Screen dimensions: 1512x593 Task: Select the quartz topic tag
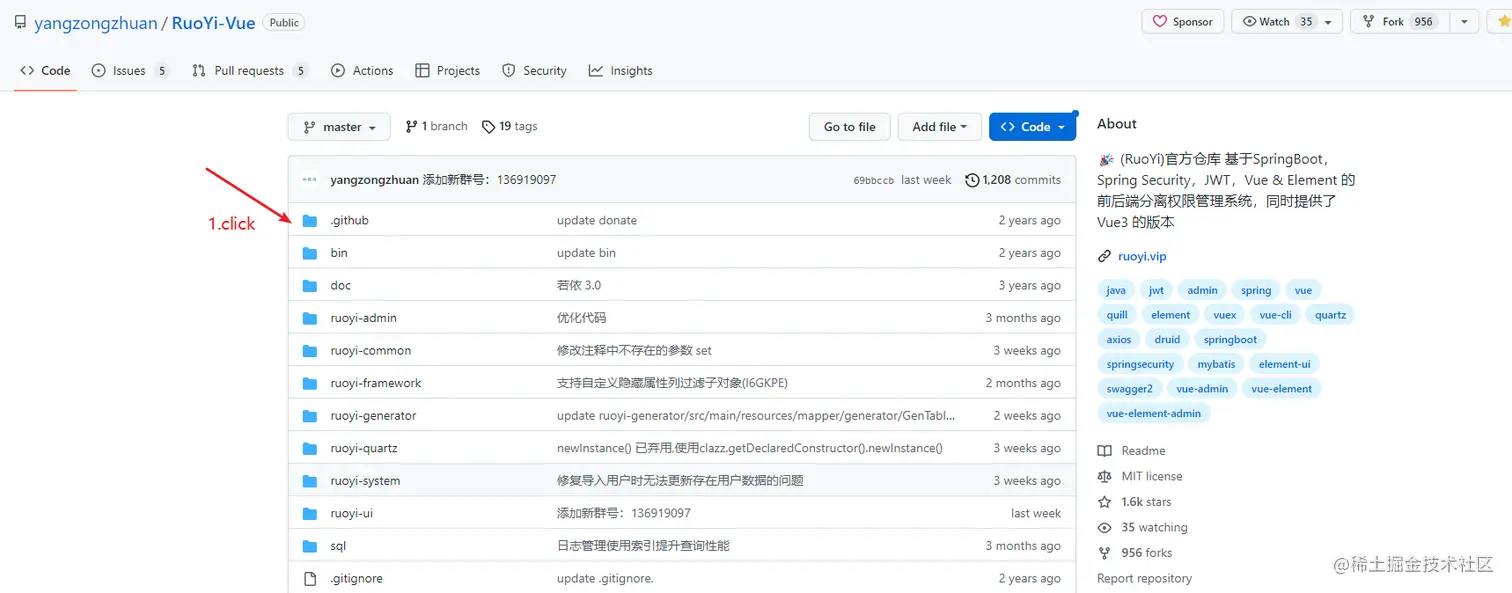[1330, 315]
